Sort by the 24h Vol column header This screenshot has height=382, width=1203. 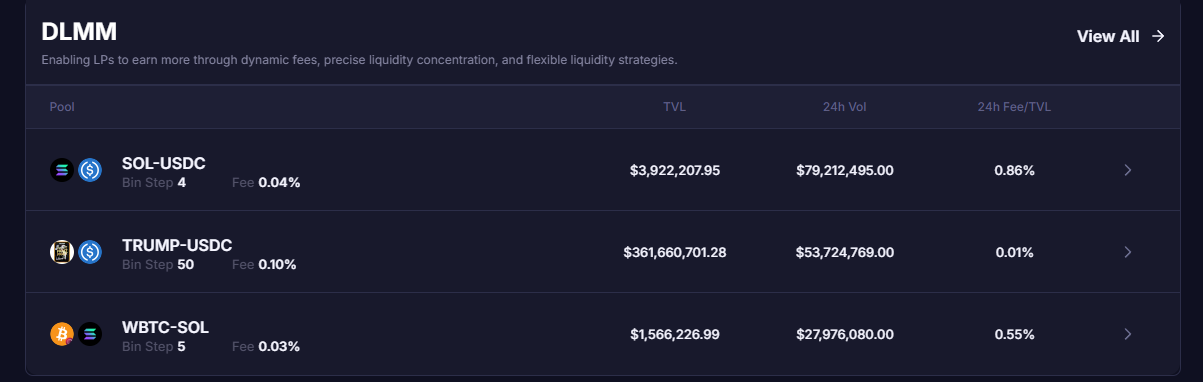tap(844, 107)
